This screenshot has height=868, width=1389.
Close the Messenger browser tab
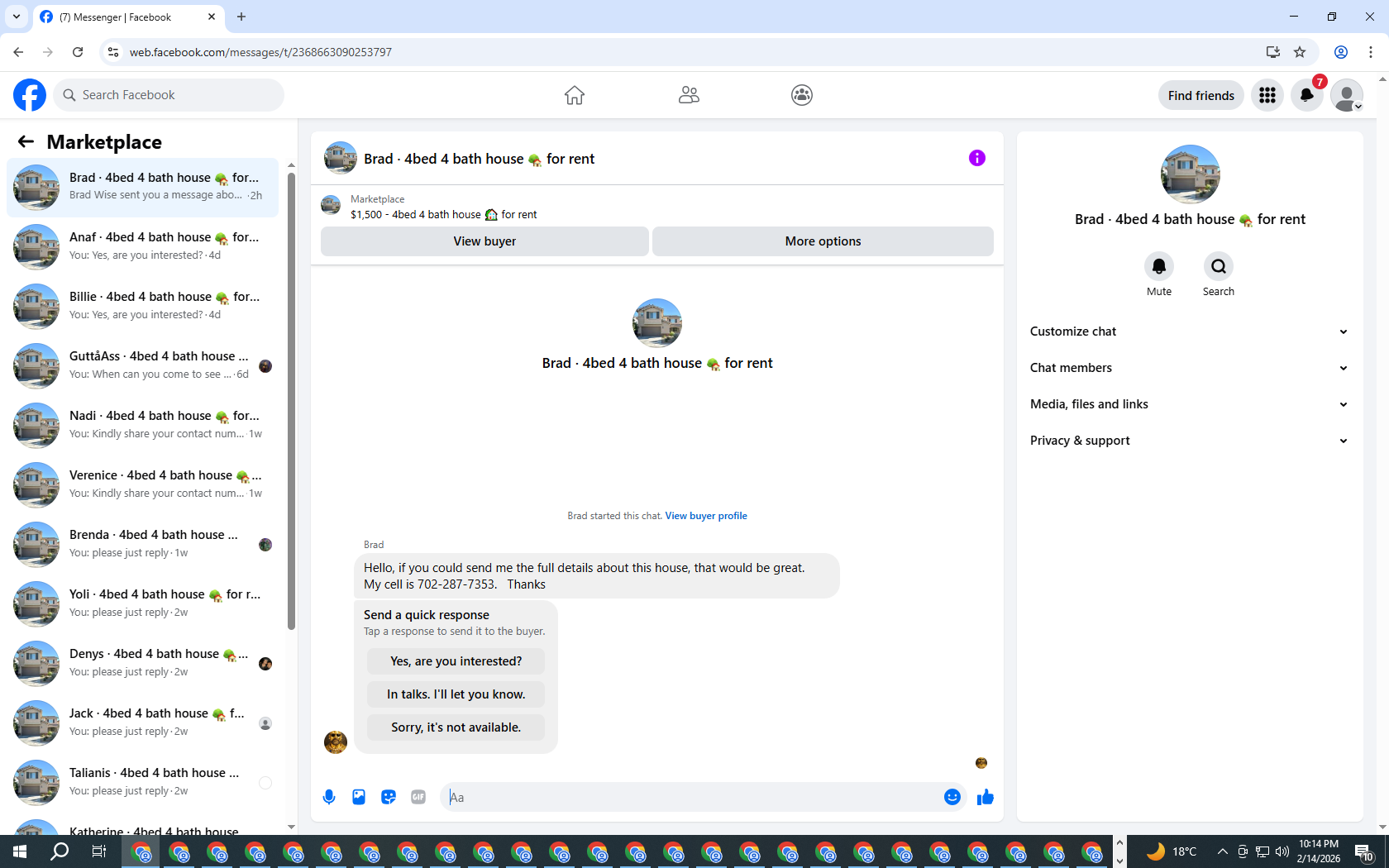tap(212, 17)
